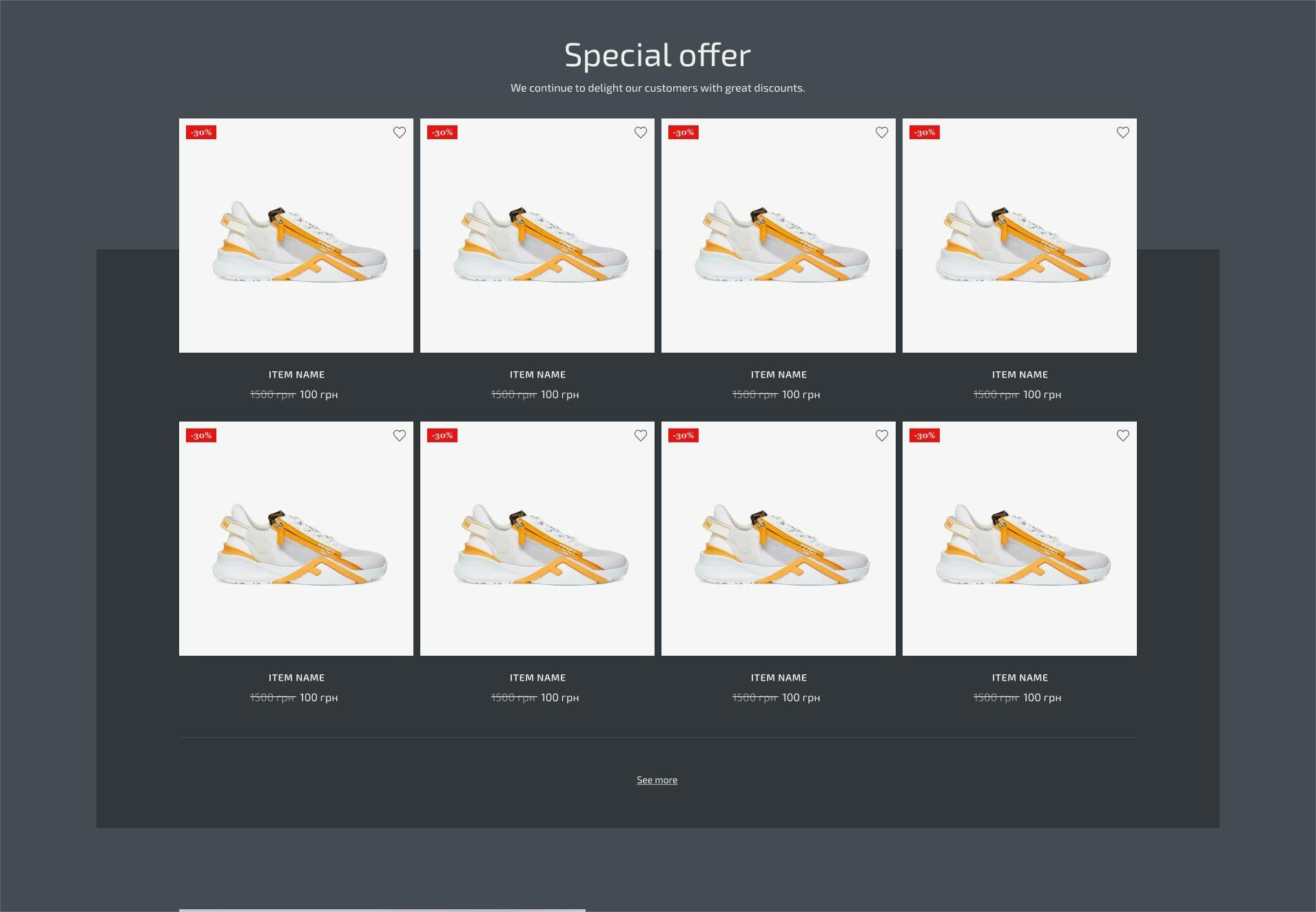Click ITEM NAME under third top-row product
Viewport: 1316px width, 912px height.
[779, 375]
